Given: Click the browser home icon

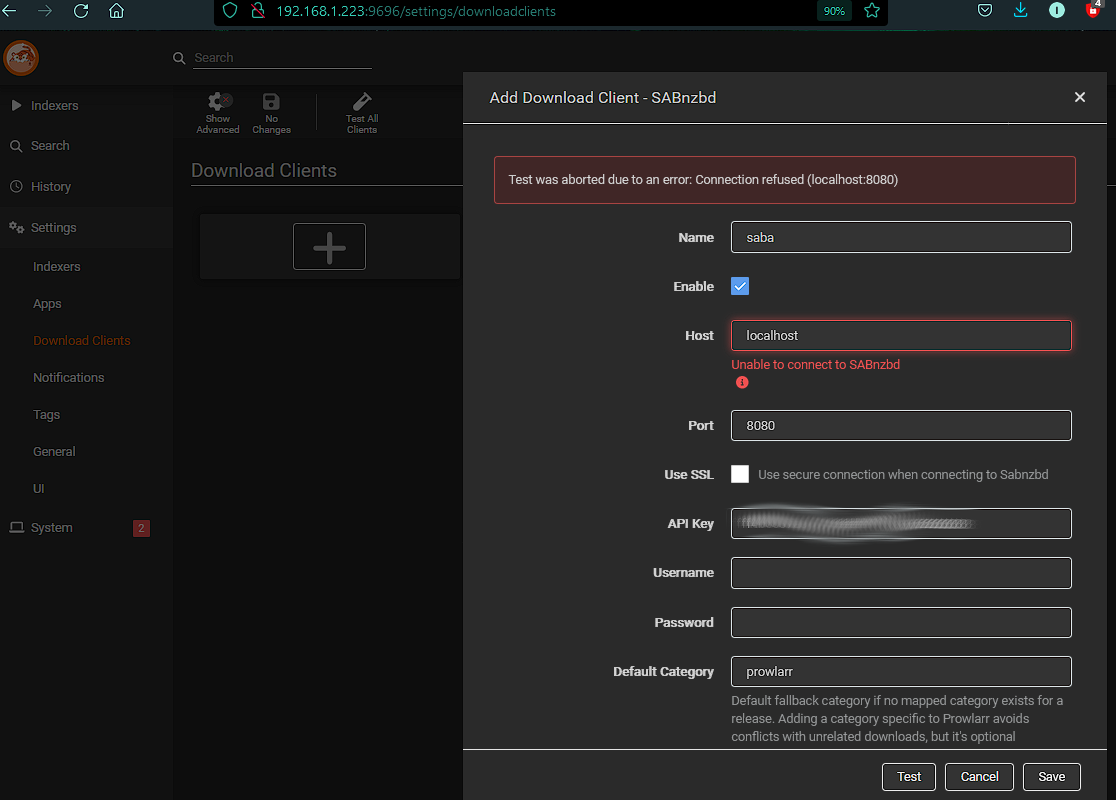Looking at the screenshot, I should (x=116, y=12).
